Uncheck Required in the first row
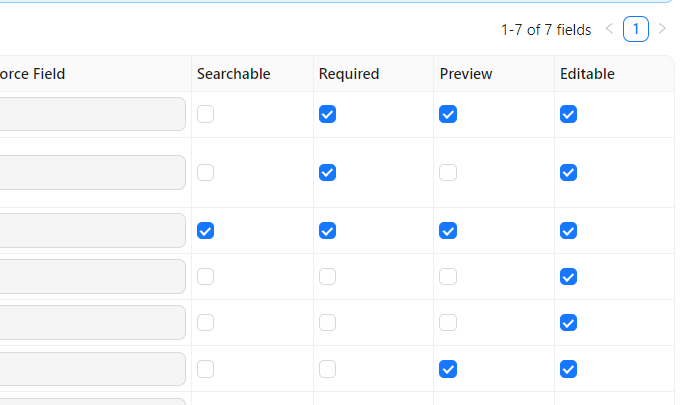 click(x=327, y=114)
